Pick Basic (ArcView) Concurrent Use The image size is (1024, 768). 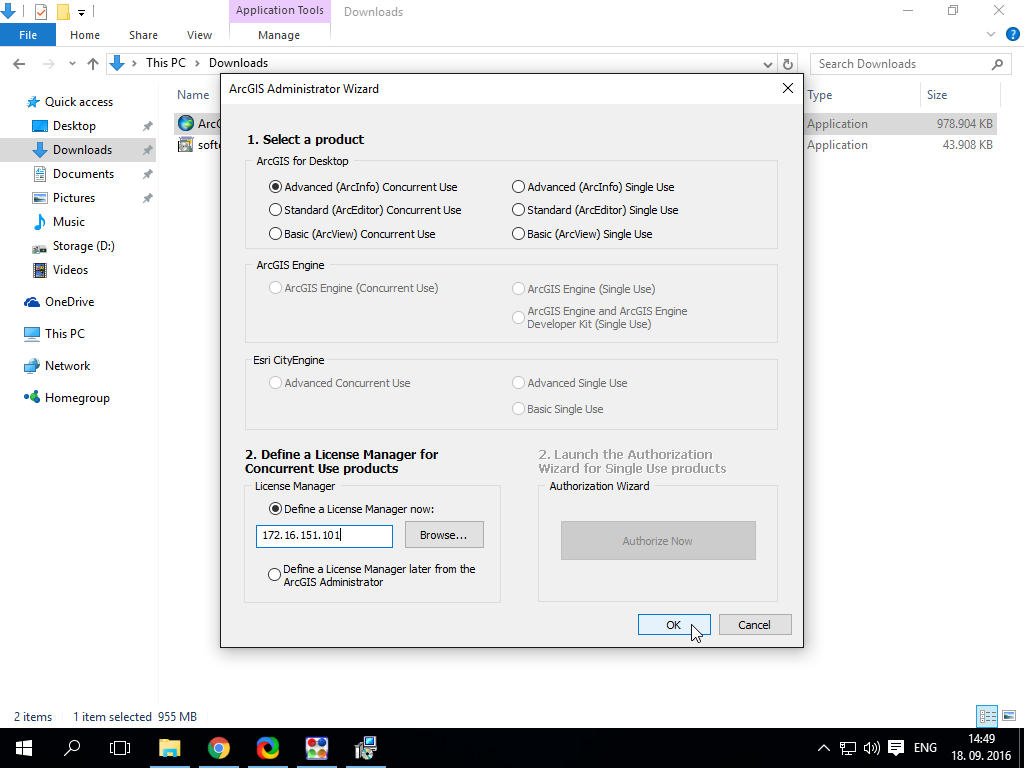[352, 234]
